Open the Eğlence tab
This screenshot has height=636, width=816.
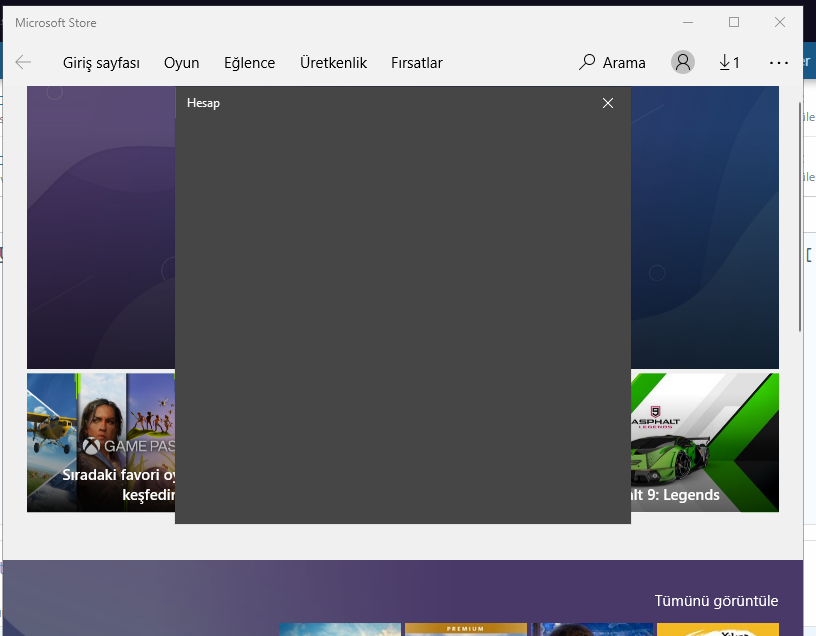pos(249,63)
